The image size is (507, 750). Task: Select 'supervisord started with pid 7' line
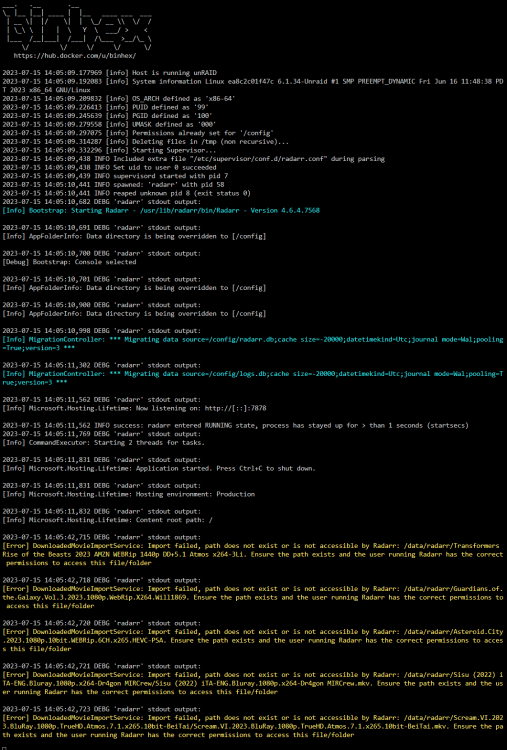click(x=115, y=176)
